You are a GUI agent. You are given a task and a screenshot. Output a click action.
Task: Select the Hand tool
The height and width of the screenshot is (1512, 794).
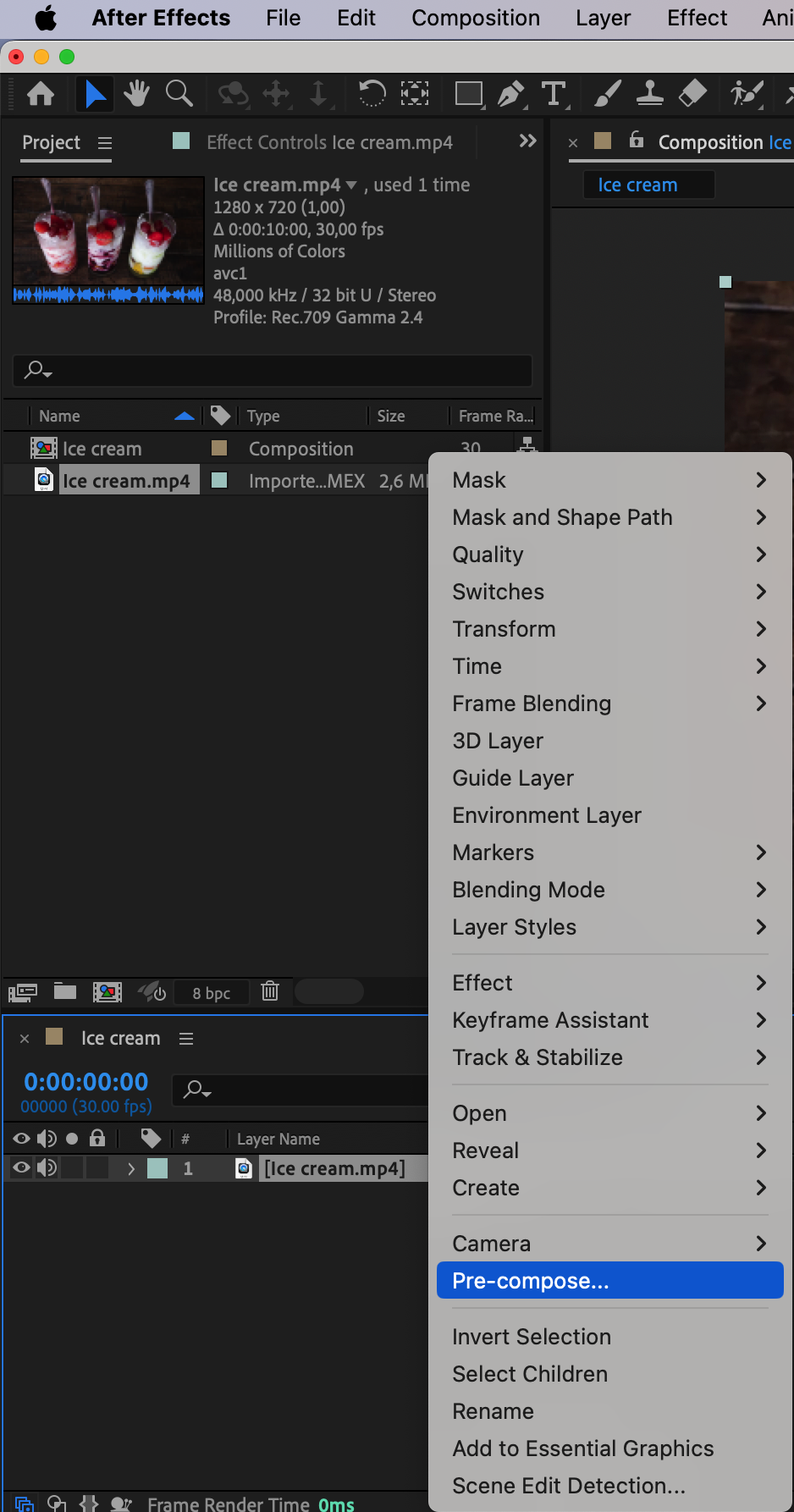pos(136,93)
